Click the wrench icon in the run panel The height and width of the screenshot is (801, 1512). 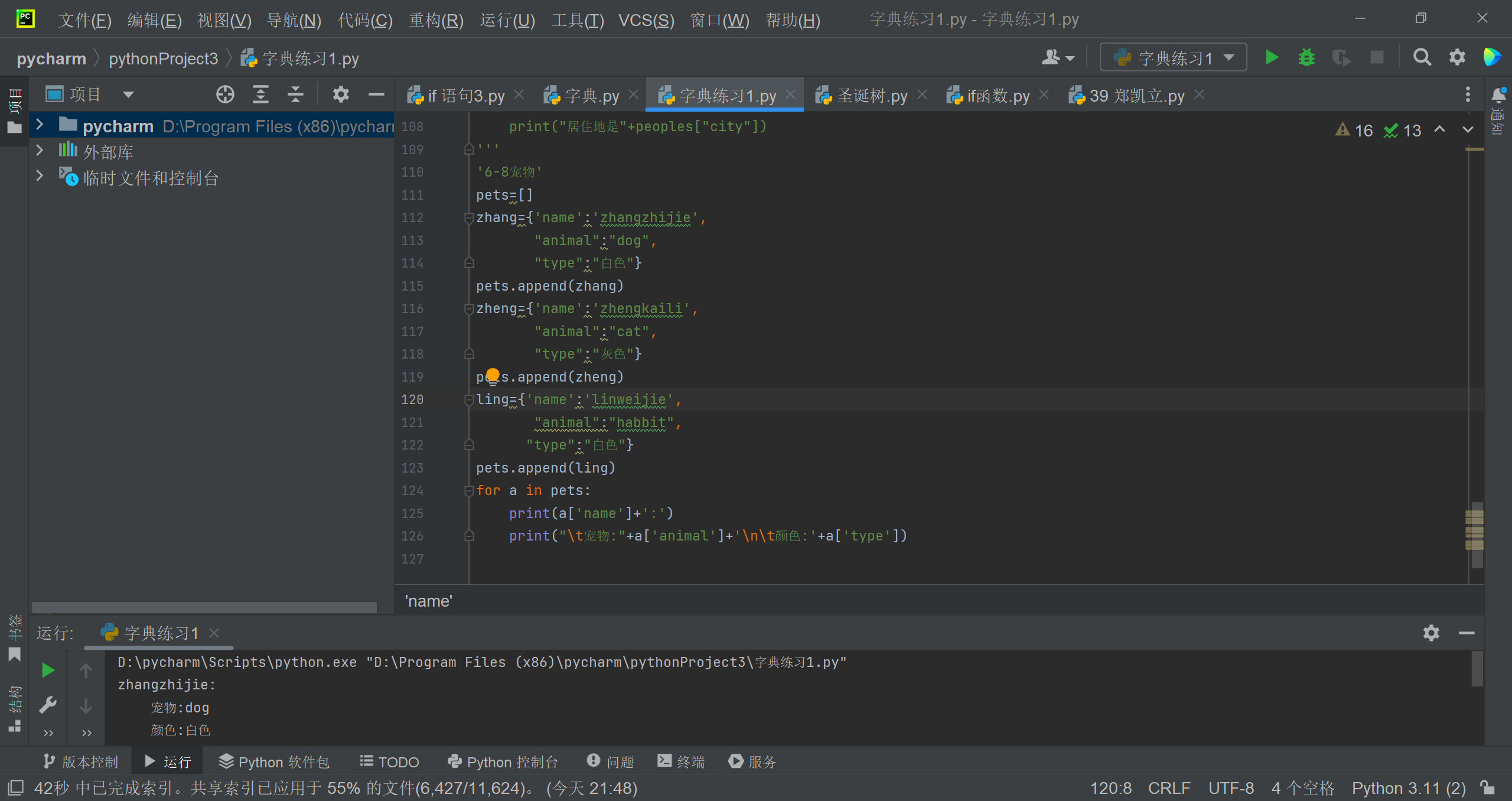pos(48,705)
